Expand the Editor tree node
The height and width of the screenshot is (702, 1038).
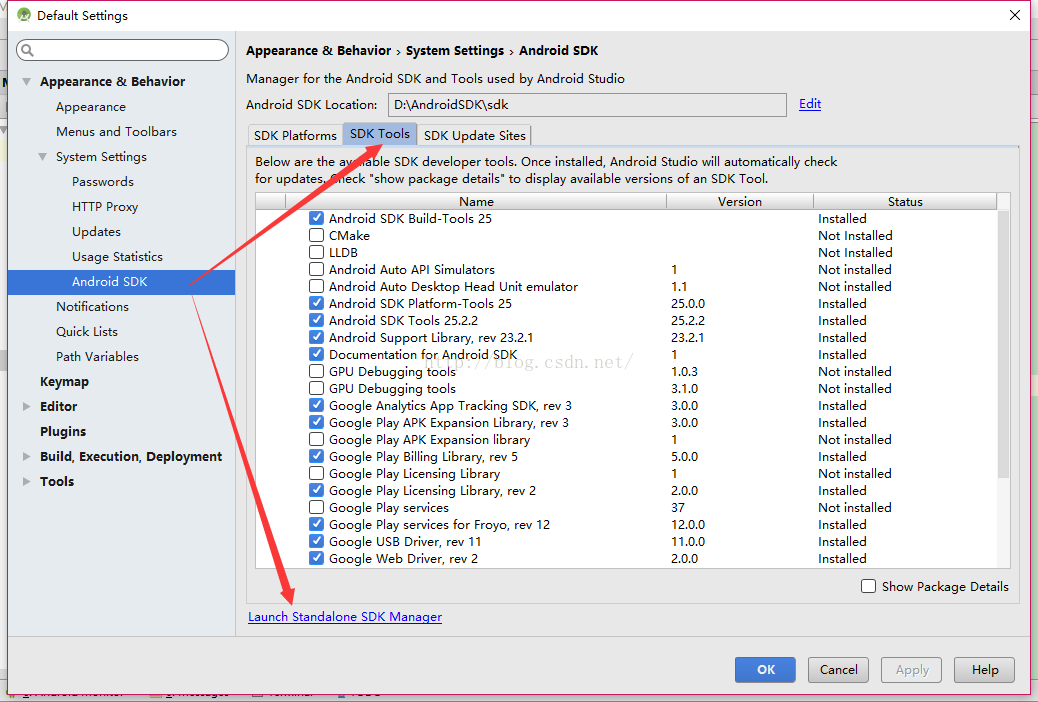26,407
